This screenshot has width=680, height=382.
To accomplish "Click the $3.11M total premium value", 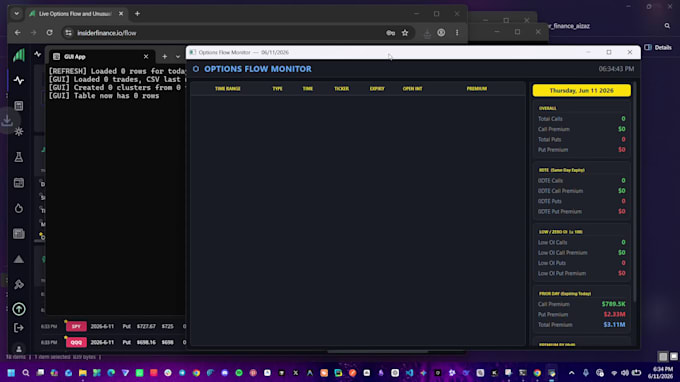I will [x=614, y=325].
